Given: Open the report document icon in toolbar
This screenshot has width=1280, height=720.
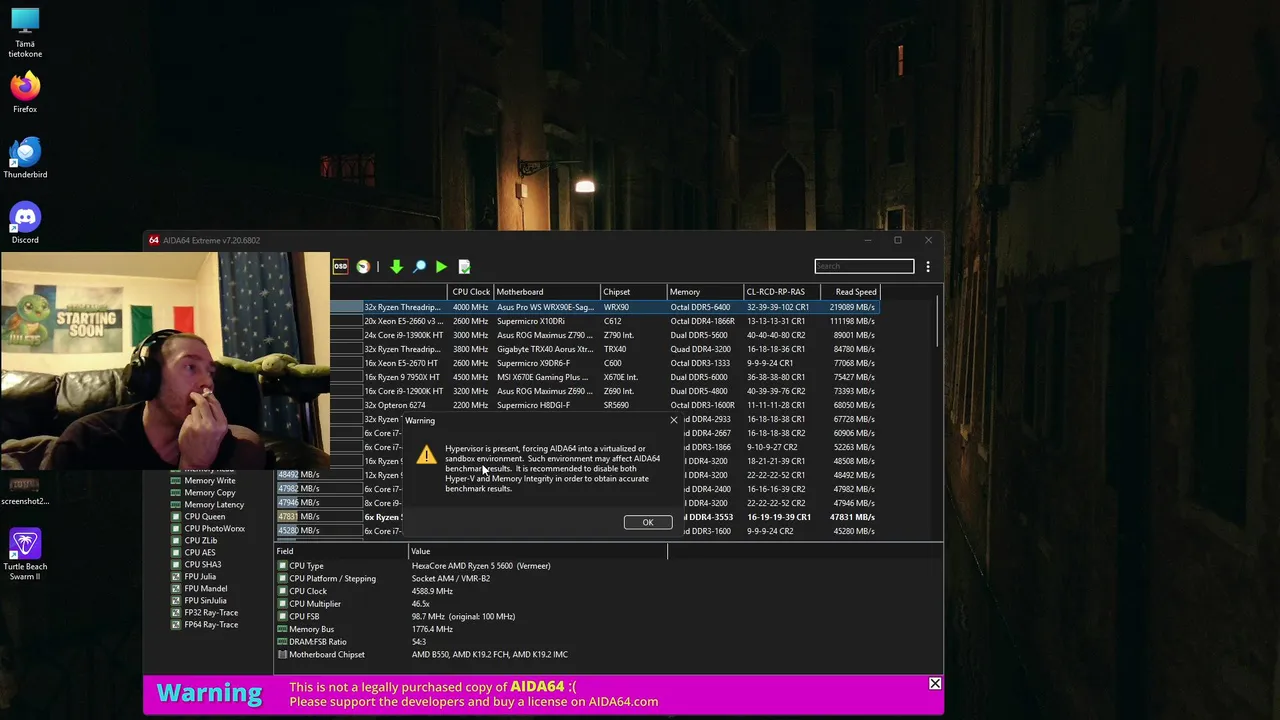Looking at the screenshot, I should click(464, 267).
